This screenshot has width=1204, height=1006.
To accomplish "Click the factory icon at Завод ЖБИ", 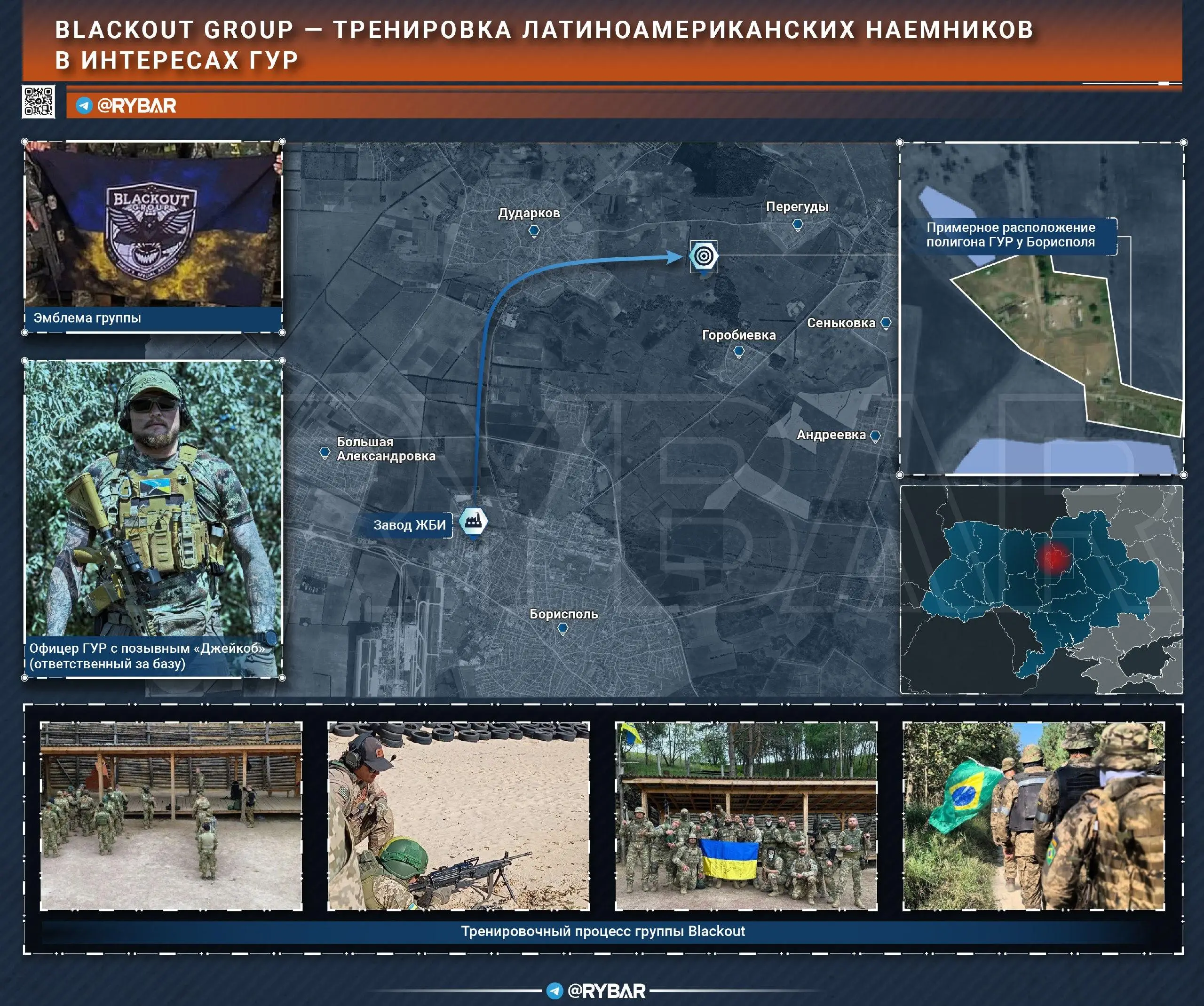I will click(x=473, y=521).
